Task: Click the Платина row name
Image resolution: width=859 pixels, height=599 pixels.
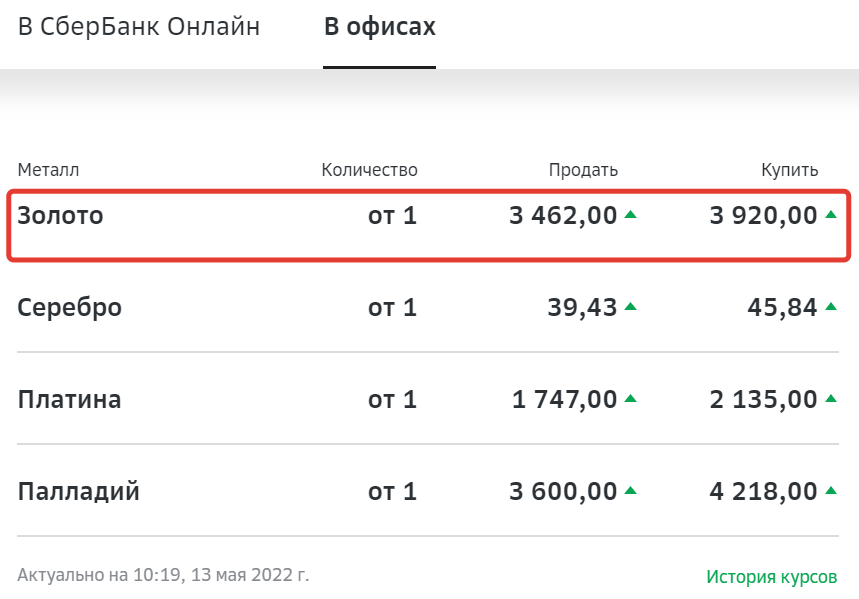Action: click(x=70, y=400)
